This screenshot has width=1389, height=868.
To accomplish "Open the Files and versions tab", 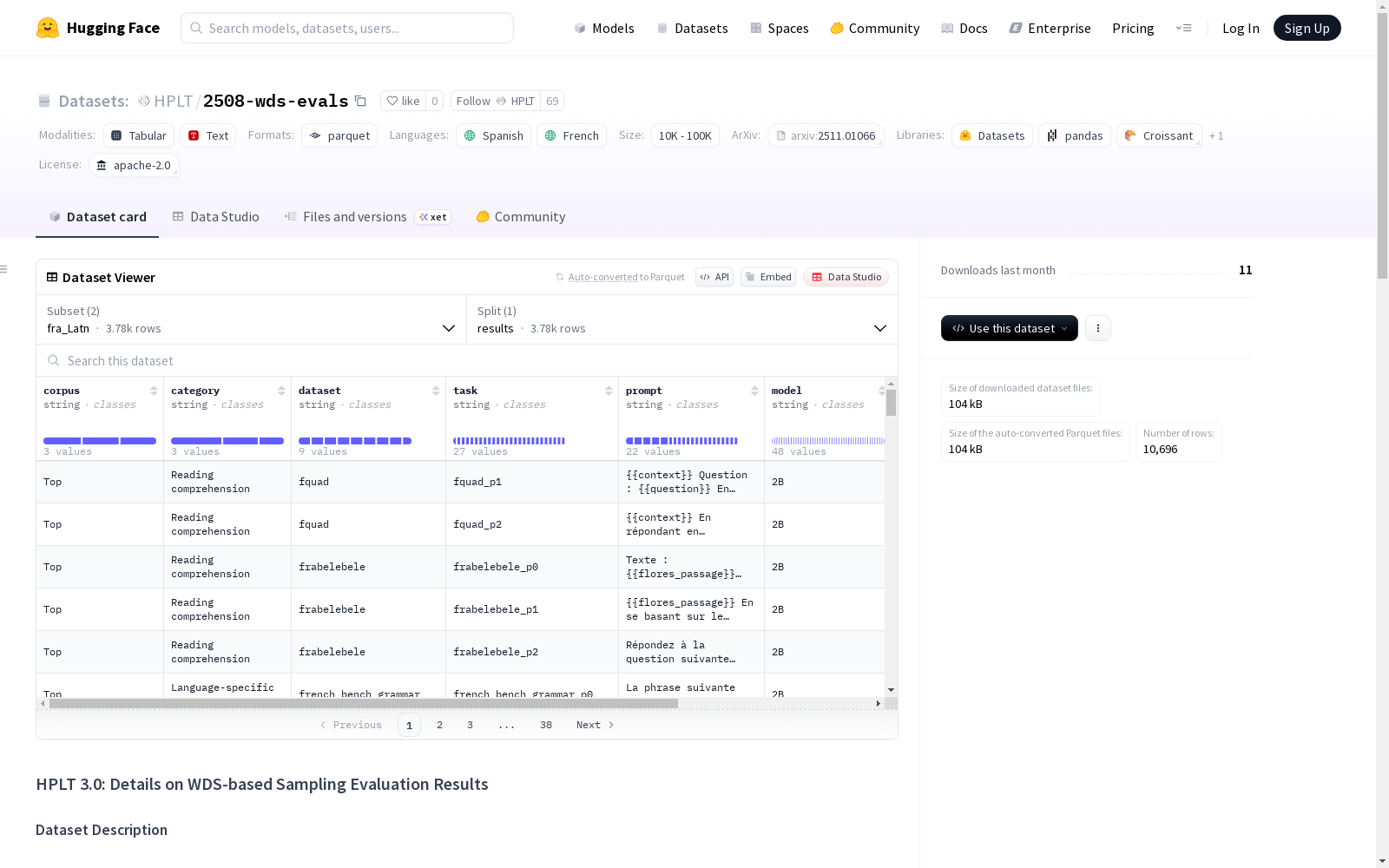I will click(x=367, y=217).
